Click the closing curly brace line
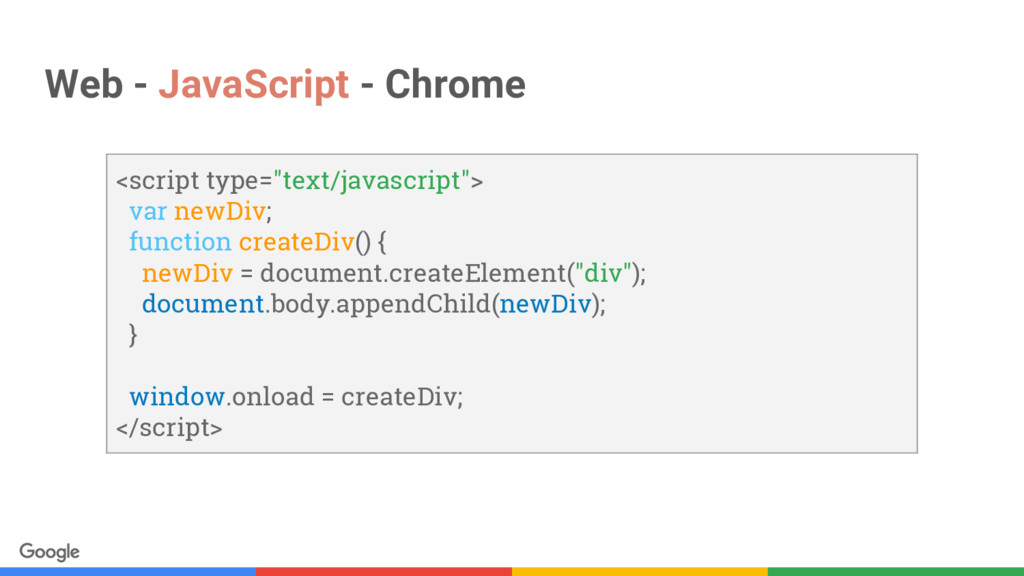This screenshot has height=576, width=1024. pos(133,335)
